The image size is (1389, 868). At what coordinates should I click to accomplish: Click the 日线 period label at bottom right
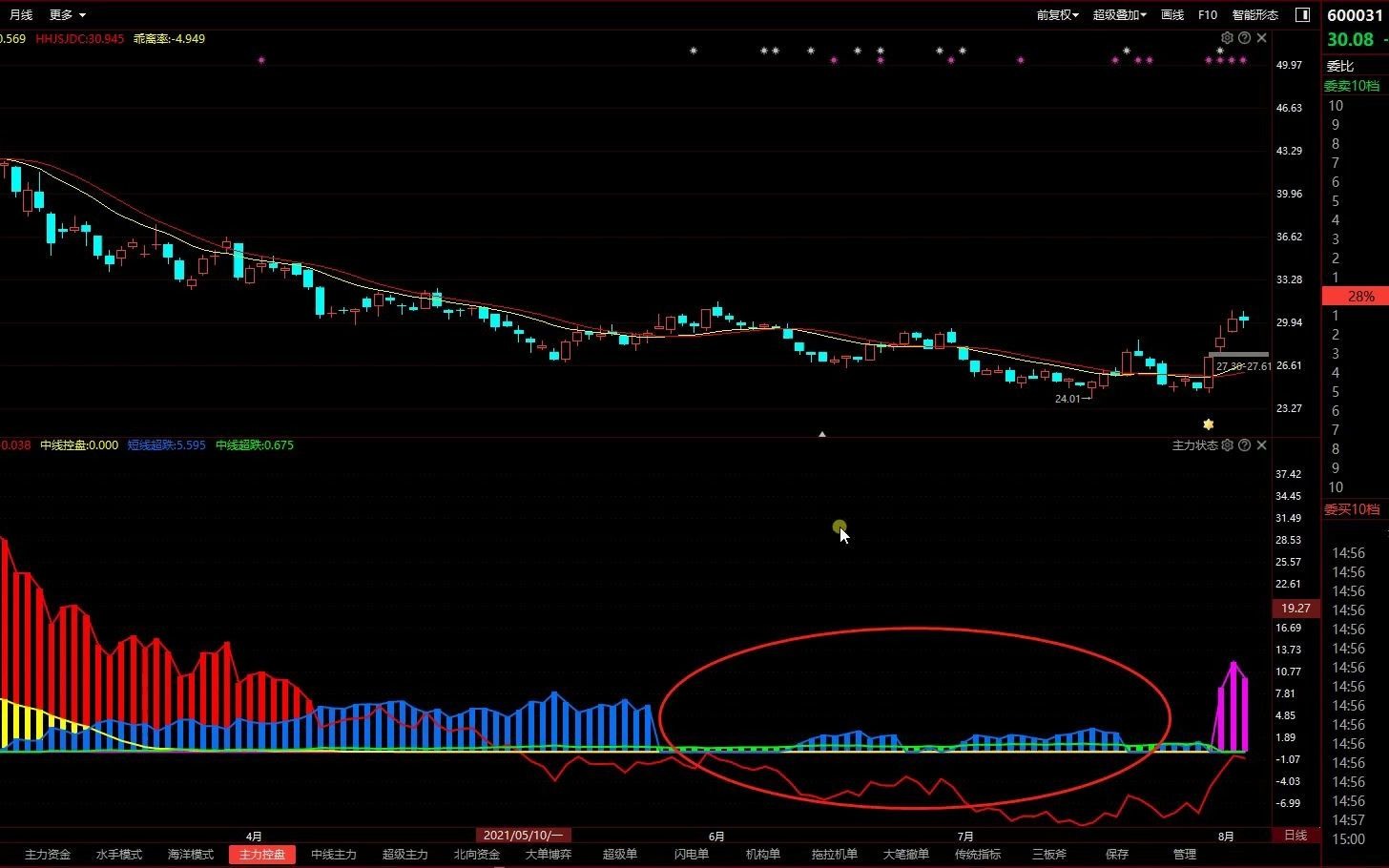[1296, 836]
